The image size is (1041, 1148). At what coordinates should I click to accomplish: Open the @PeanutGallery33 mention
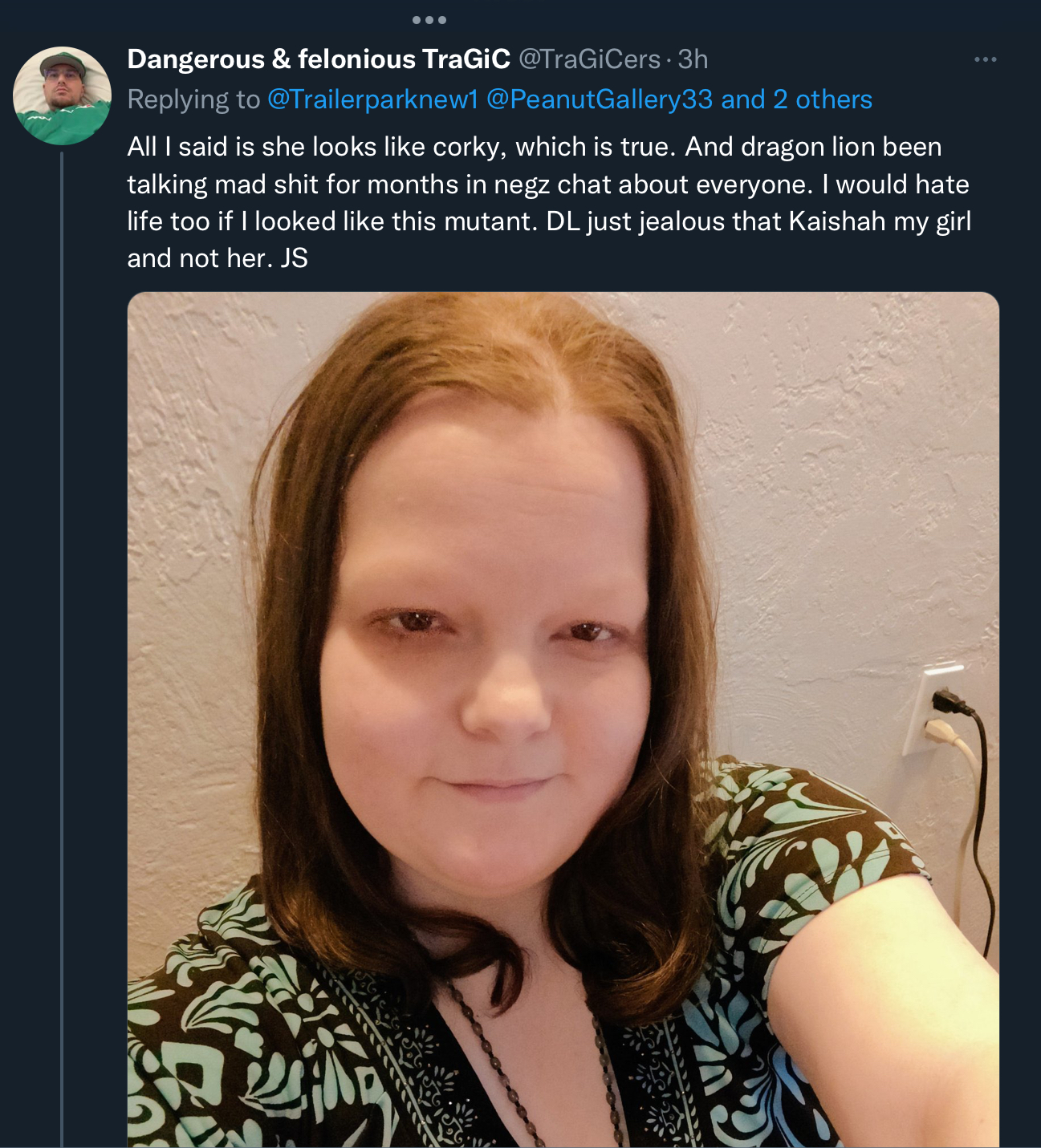(600, 99)
